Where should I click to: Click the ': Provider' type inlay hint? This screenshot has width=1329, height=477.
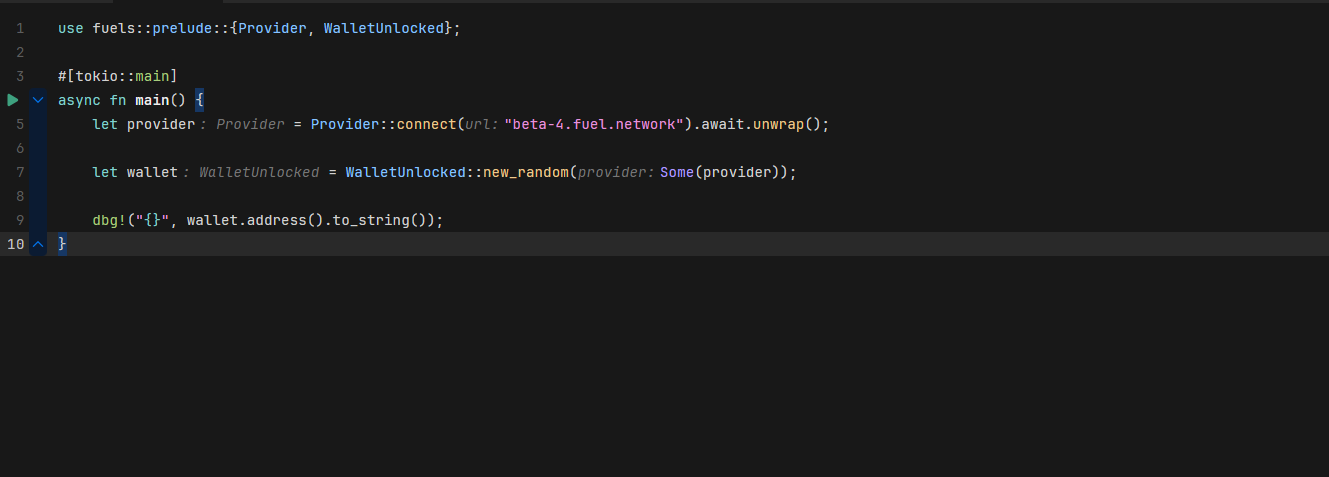(x=241, y=124)
